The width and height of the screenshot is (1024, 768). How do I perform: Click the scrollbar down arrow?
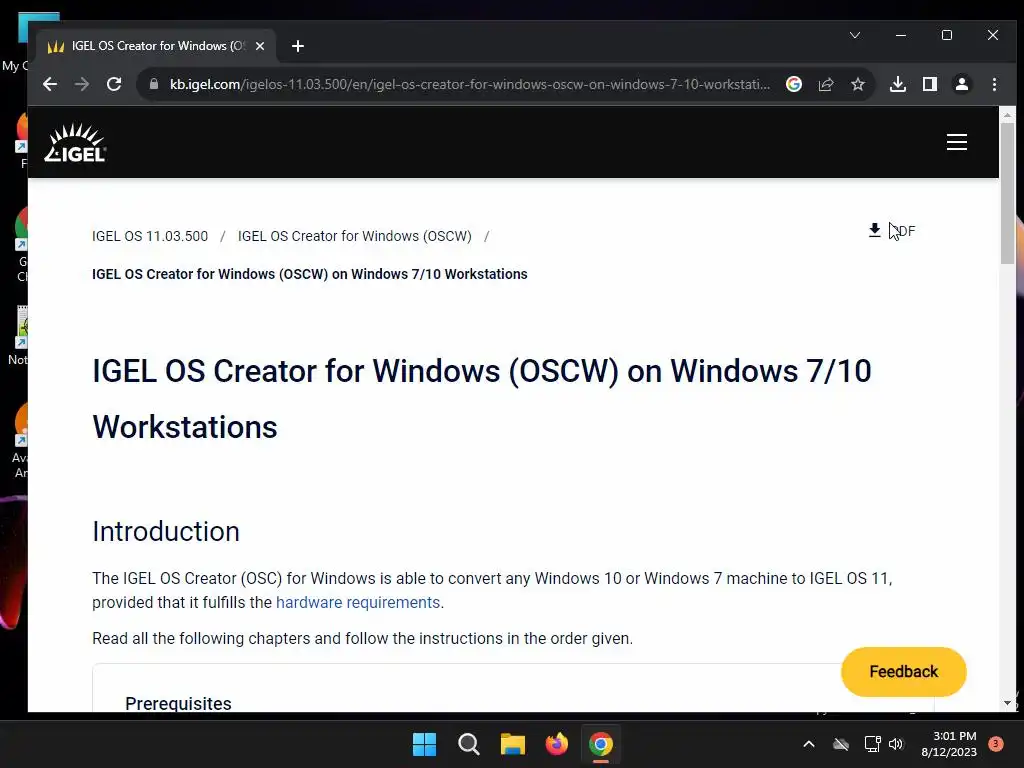point(1007,703)
